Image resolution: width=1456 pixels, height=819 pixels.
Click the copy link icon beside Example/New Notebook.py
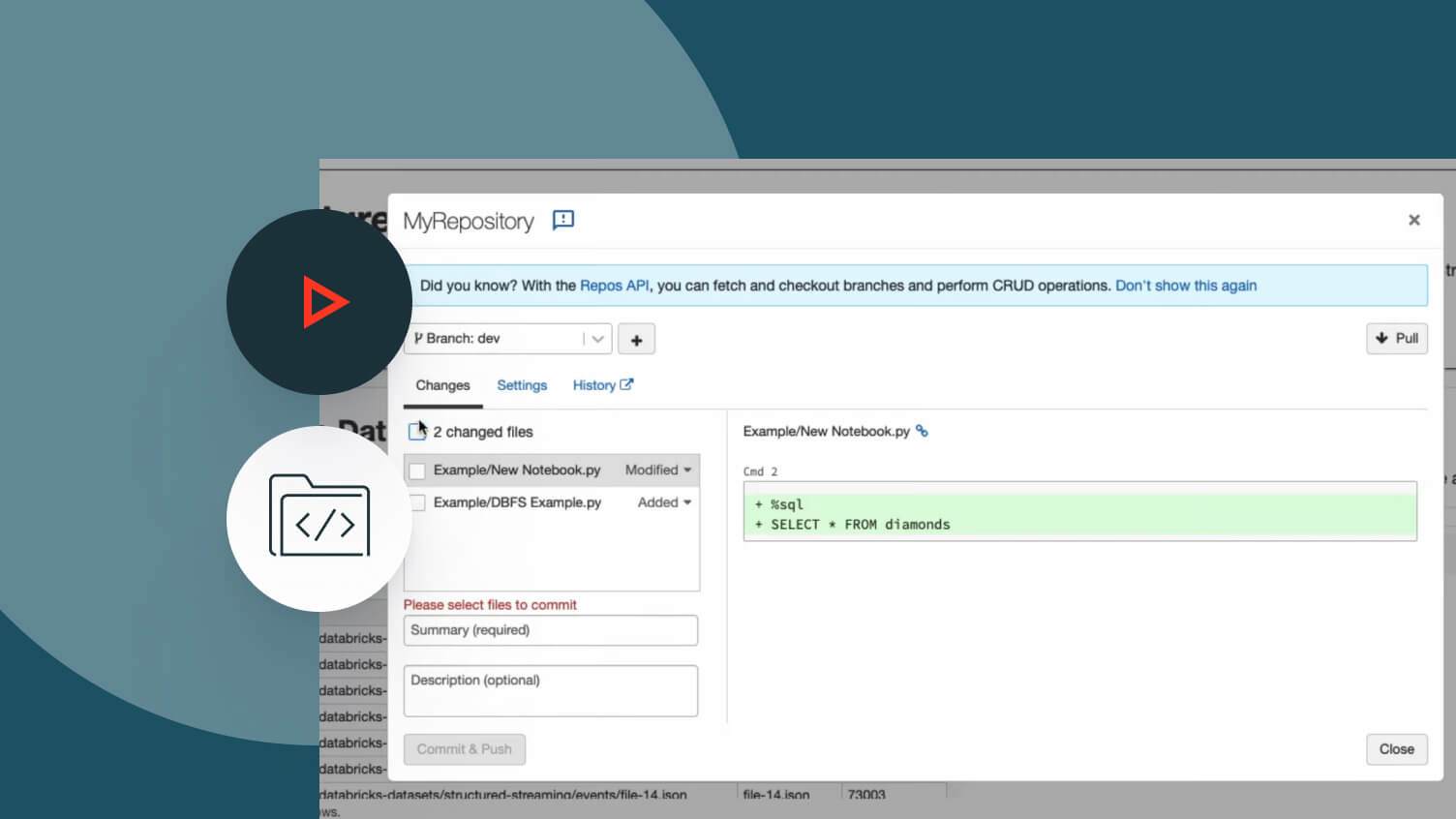922,431
